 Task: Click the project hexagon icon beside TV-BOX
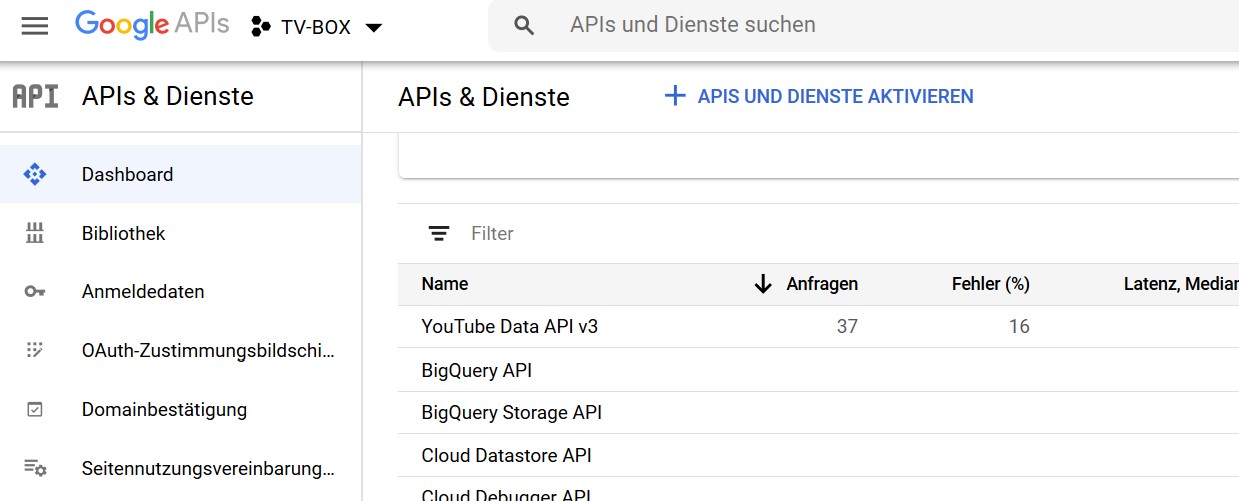[x=260, y=27]
